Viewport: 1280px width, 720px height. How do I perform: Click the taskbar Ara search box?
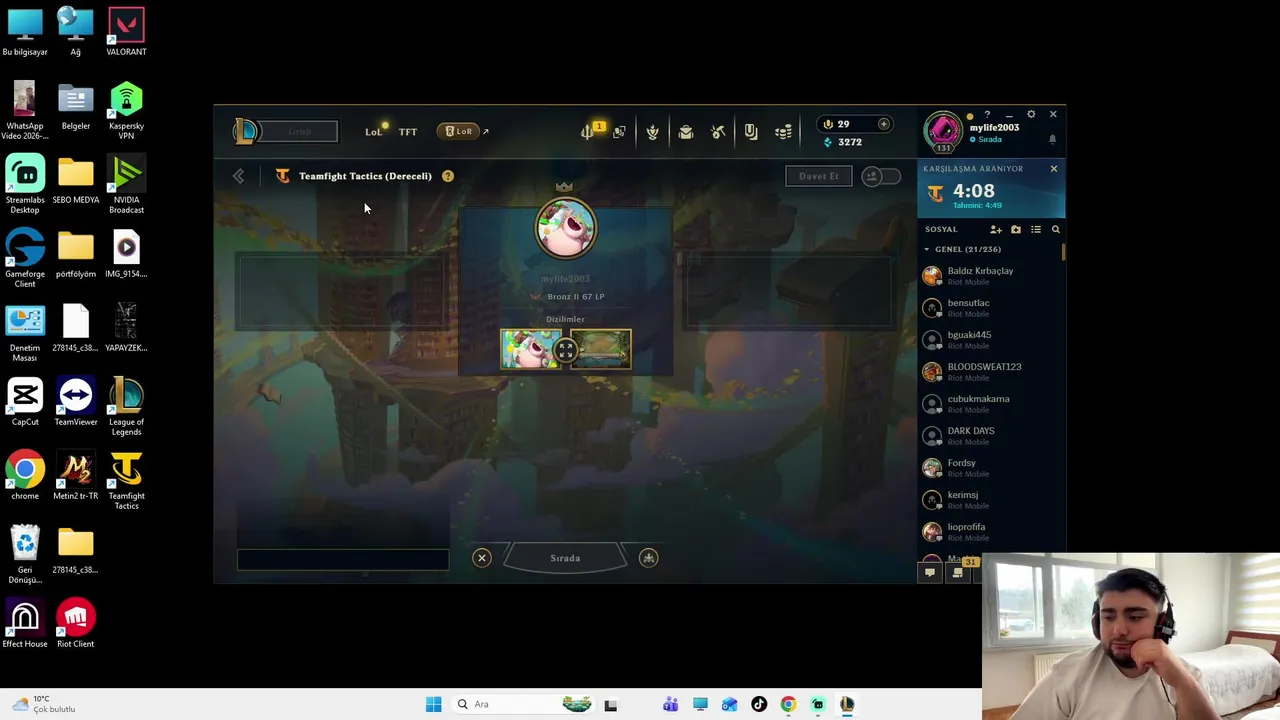click(523, 704)
